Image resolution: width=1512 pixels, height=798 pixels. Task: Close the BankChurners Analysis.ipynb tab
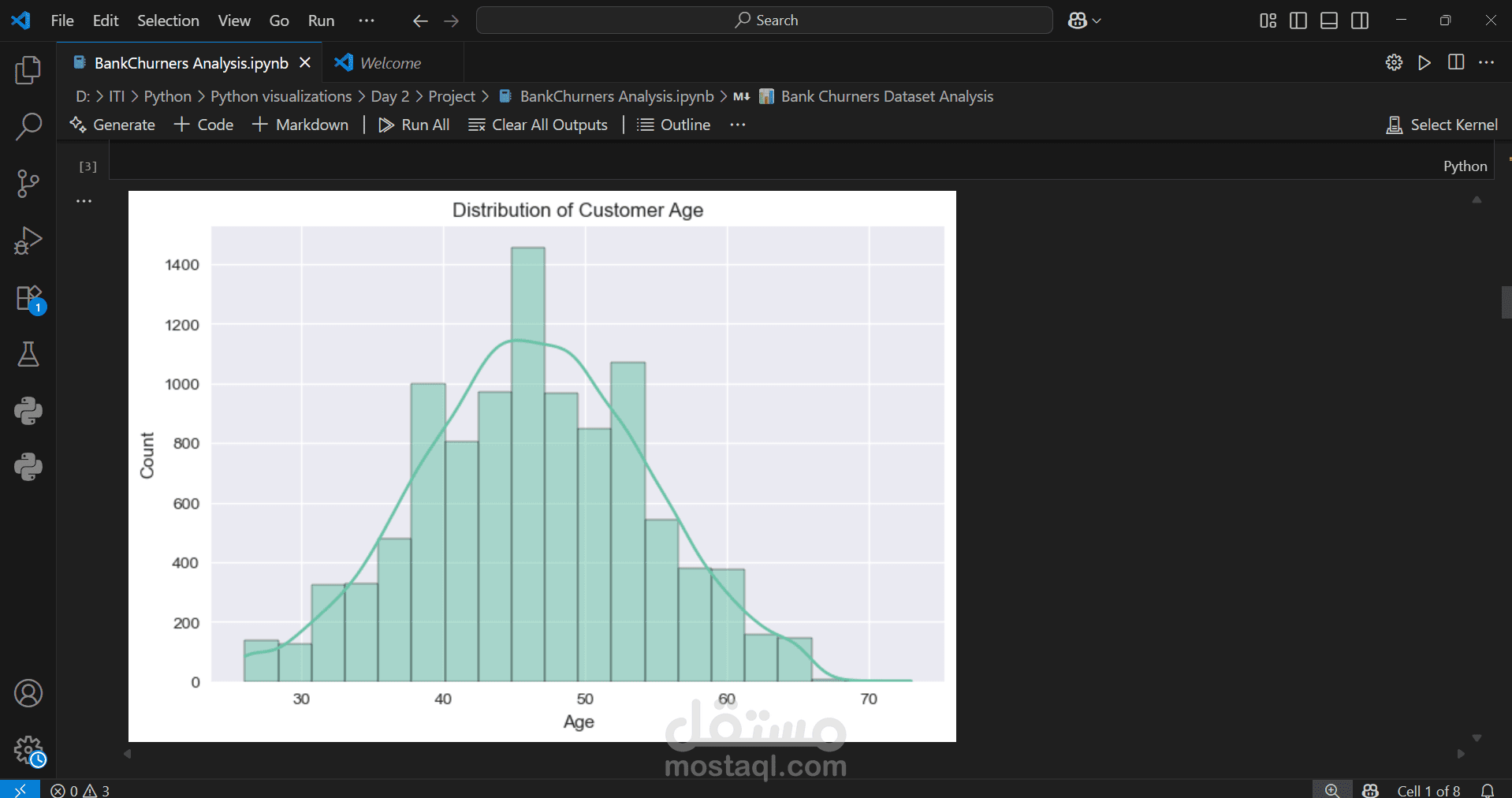click(305, 62)
